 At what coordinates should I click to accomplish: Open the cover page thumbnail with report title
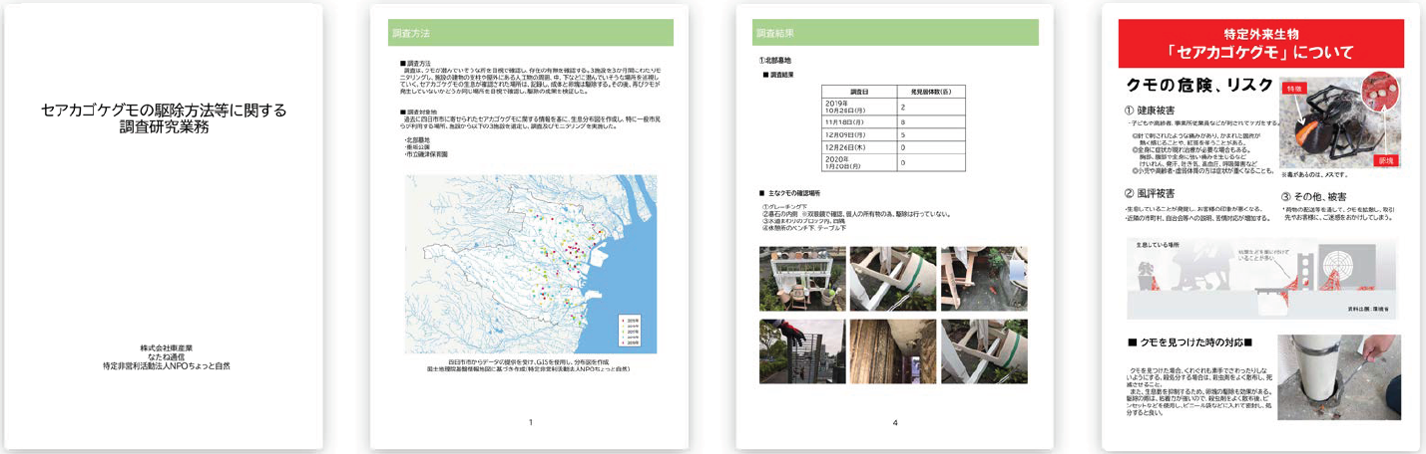162,226
